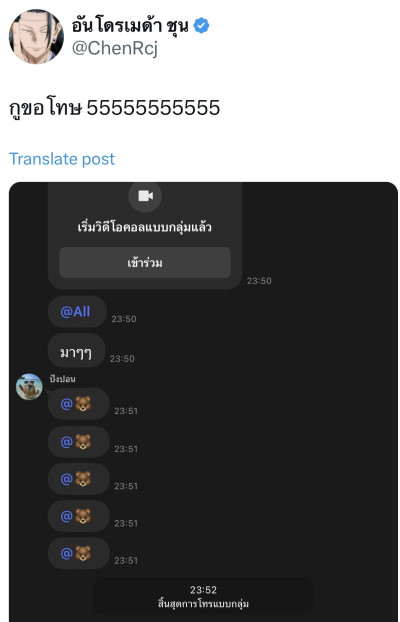The width and height of the screenshot is (400, 622).
Task: Click the group call ended notice at 23:52
Action: (203, 597)
